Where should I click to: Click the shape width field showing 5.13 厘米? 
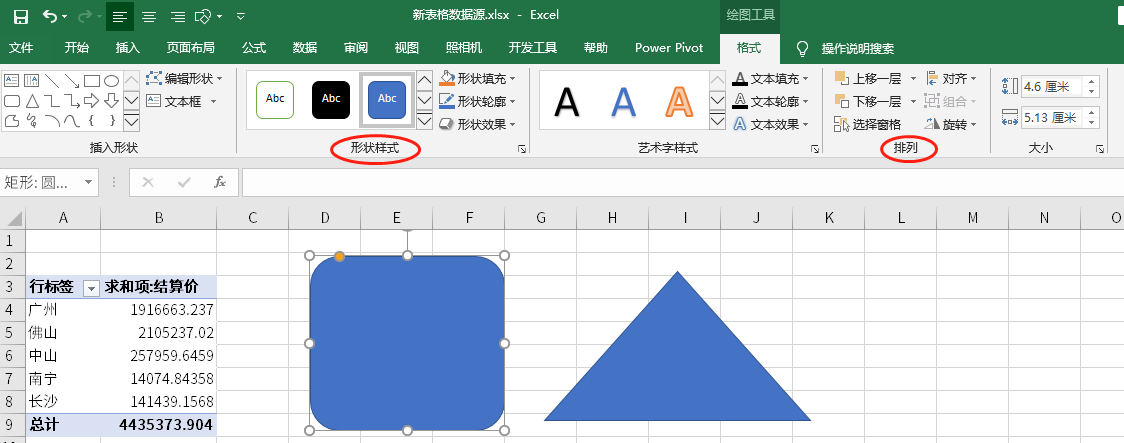[1052, 118]
